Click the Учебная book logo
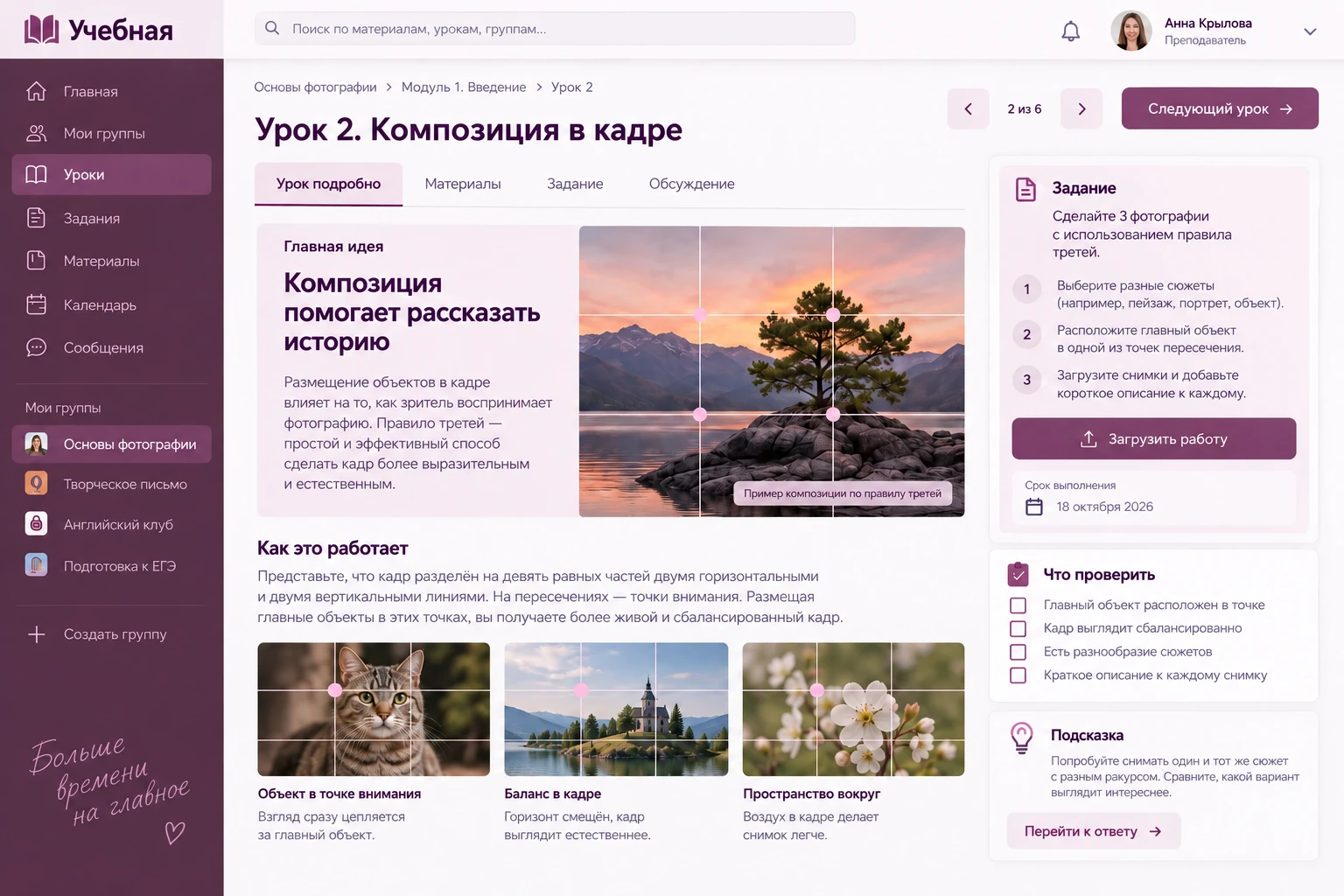1344x896 pixels. [41, 30]
